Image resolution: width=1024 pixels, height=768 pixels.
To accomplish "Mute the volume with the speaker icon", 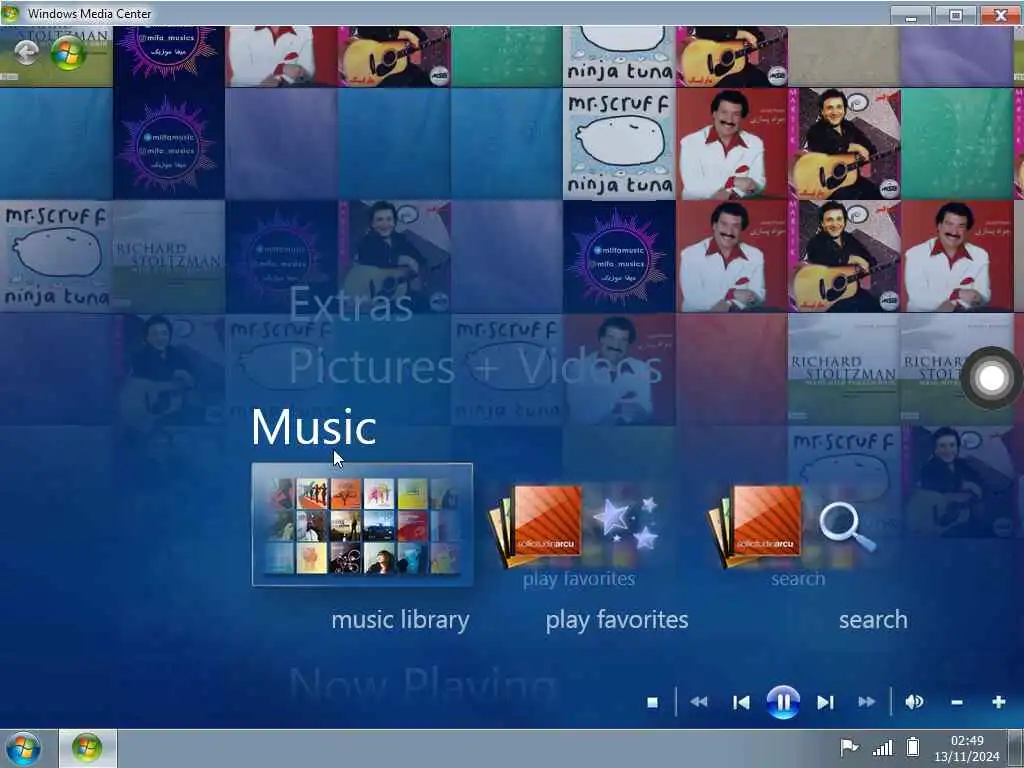I will pyautogui.click(x=914, y=702).
